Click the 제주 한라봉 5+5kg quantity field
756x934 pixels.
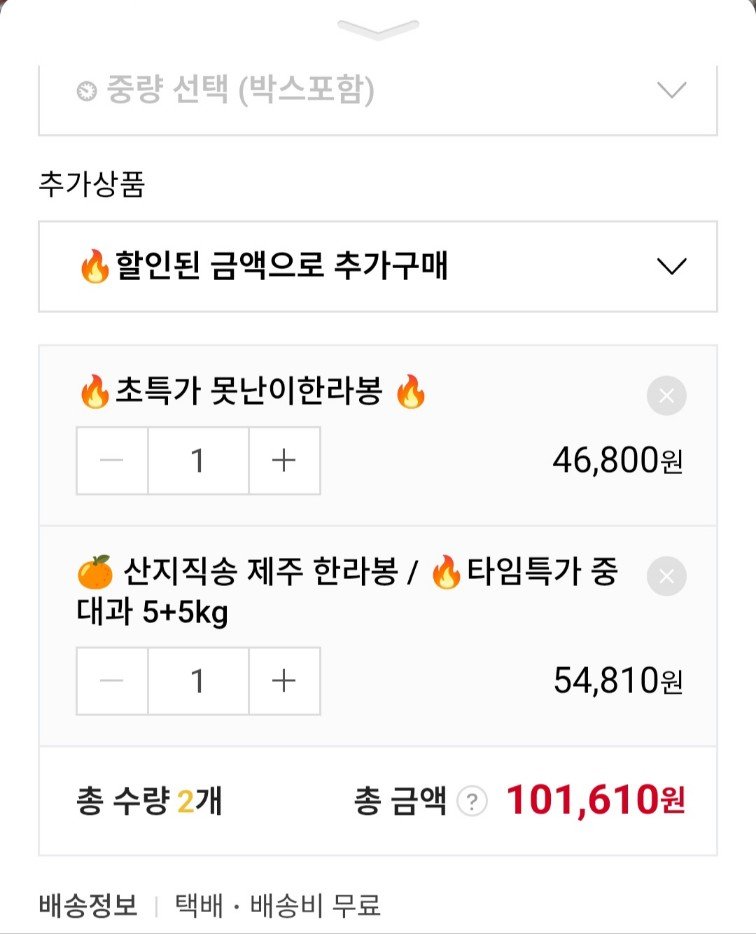[x=198, y=681]
